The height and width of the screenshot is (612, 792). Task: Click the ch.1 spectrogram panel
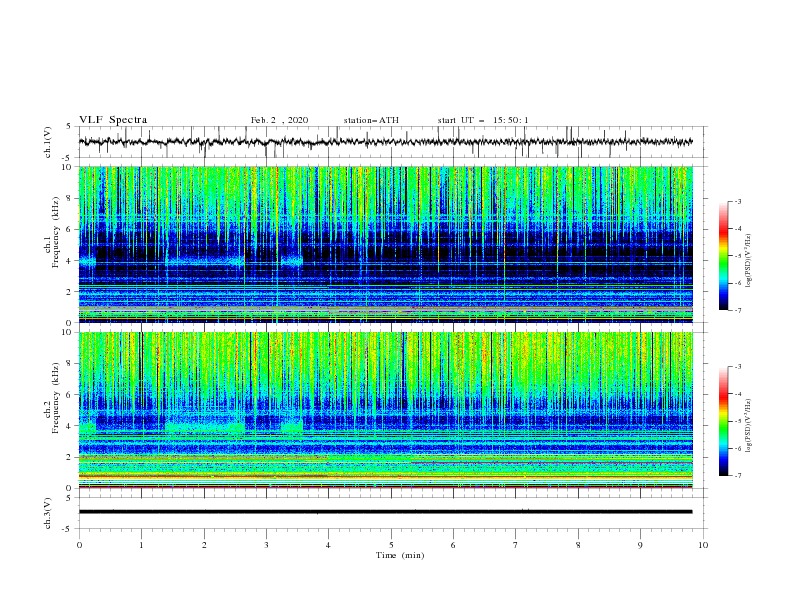coord(386,244)
